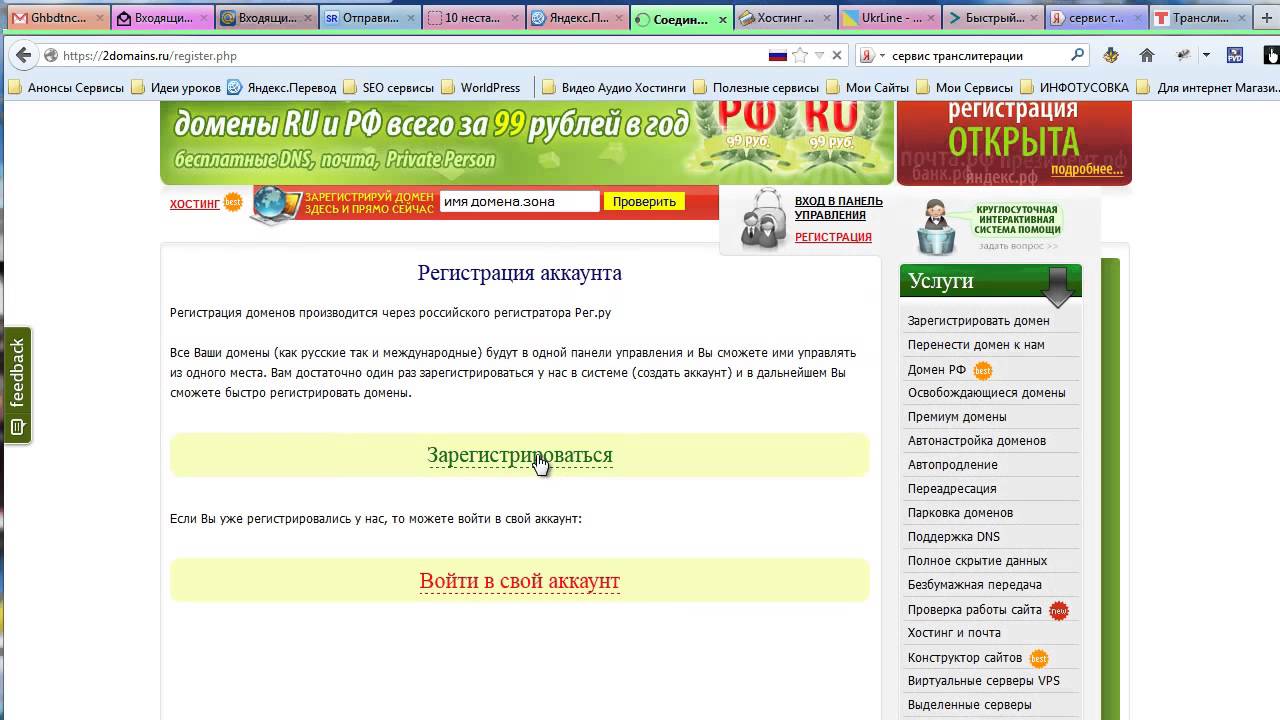
Task: Go back with the browser back arrow
Action: click(x=22, y=56)
